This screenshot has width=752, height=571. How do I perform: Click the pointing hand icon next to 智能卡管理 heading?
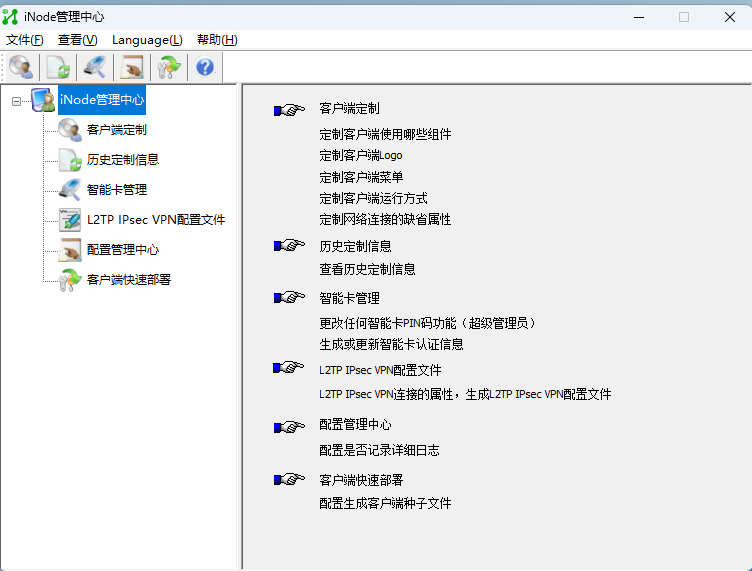pos(289,297)
